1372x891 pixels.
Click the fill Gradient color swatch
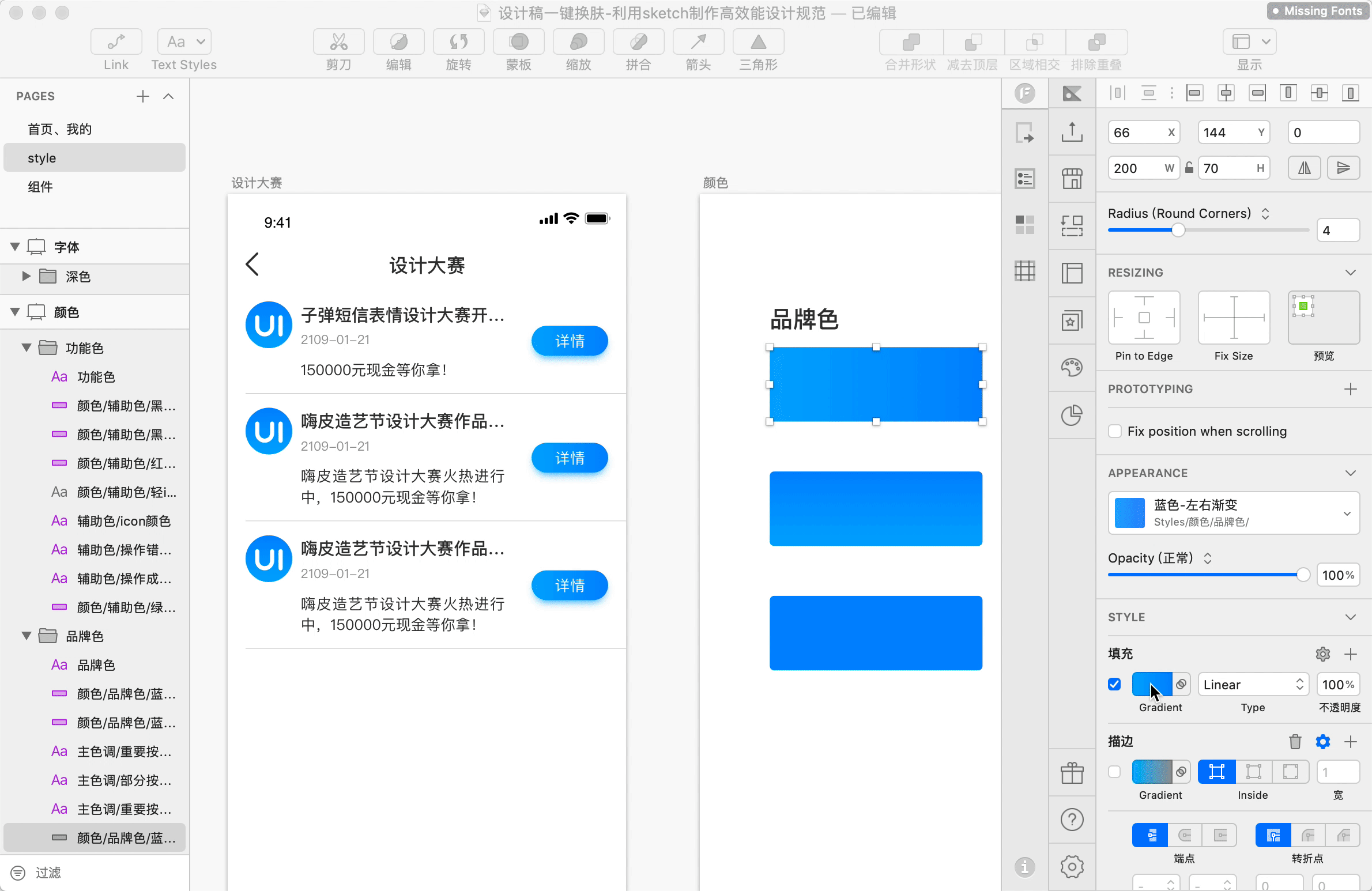tap(1151, 684)
